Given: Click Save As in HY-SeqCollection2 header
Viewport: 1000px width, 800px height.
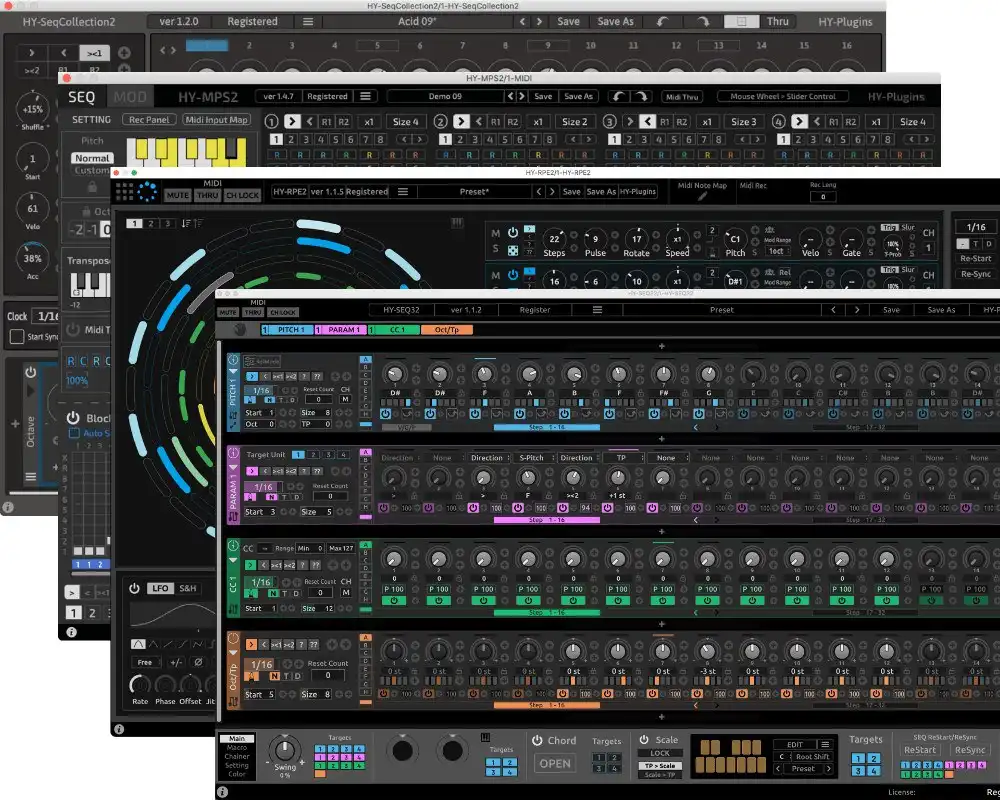Looking at the screenshot, I should (x=615, y=22).
